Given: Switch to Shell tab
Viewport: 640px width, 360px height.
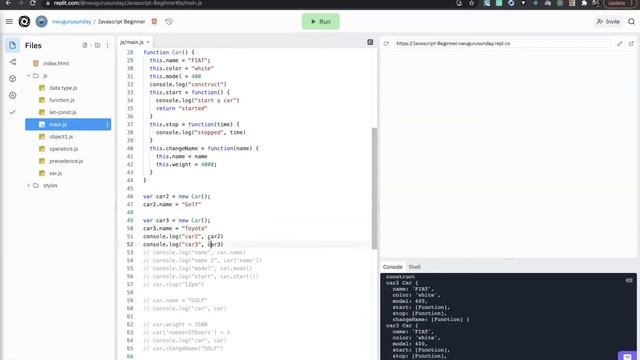Looking at the screenshot, I should click(414, 267).
